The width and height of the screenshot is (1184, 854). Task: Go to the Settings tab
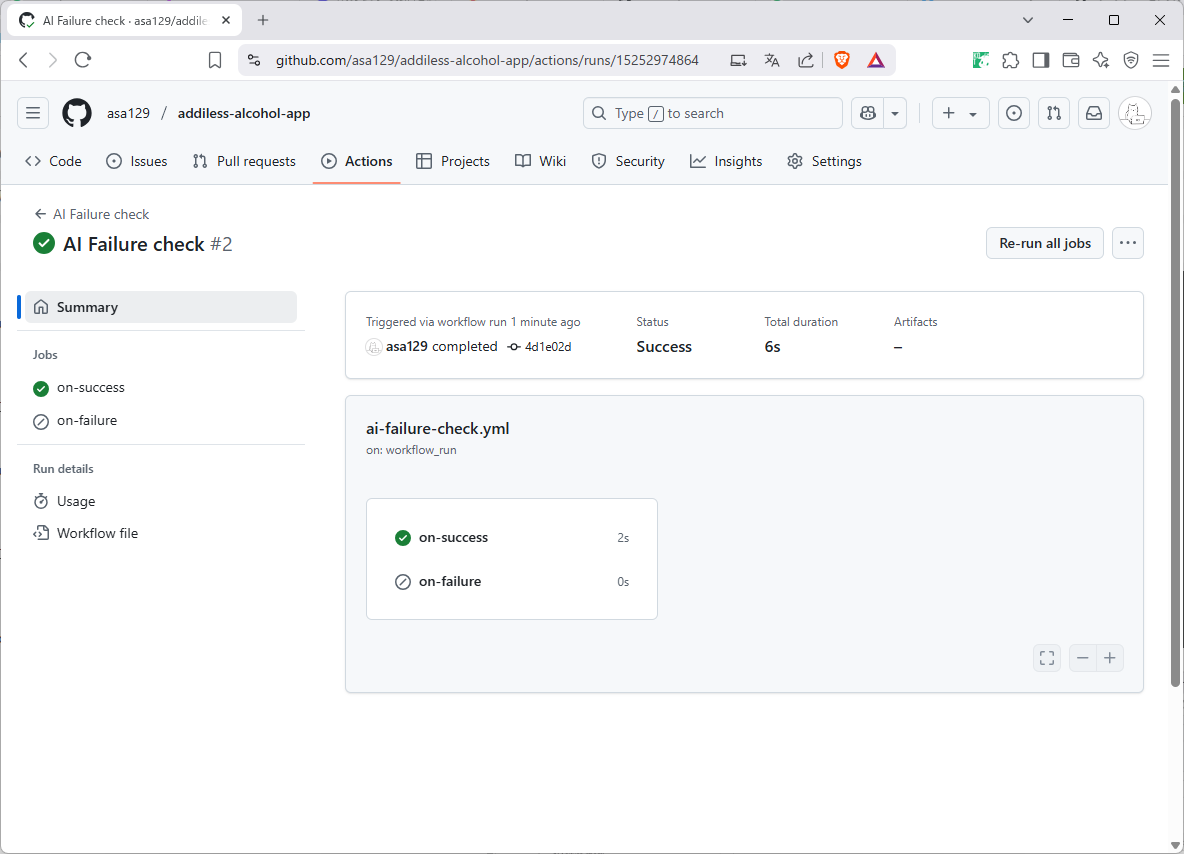coord(825,161)
